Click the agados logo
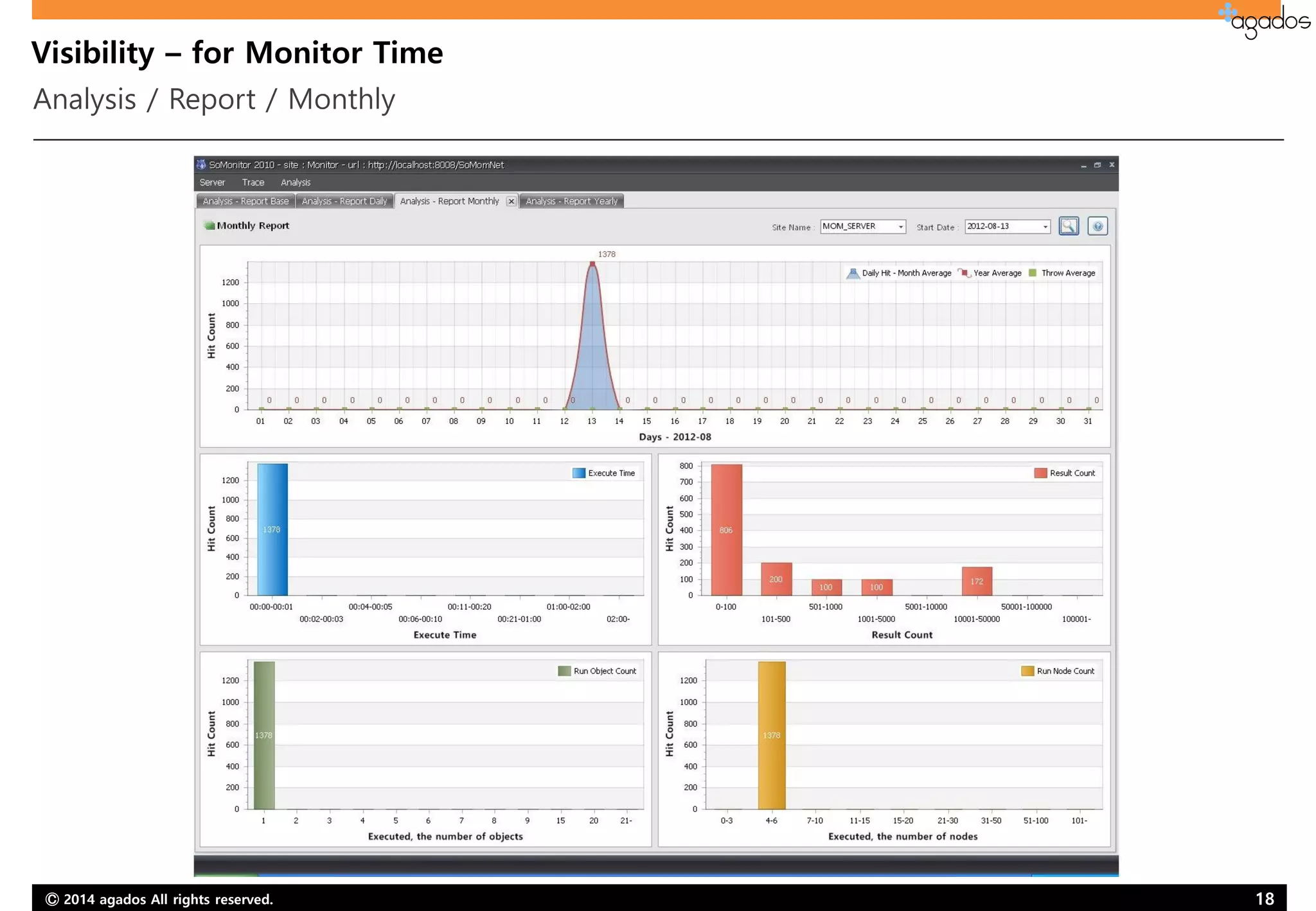The width and height of the screenshot is (1316, 911). tap(1265, 21)
